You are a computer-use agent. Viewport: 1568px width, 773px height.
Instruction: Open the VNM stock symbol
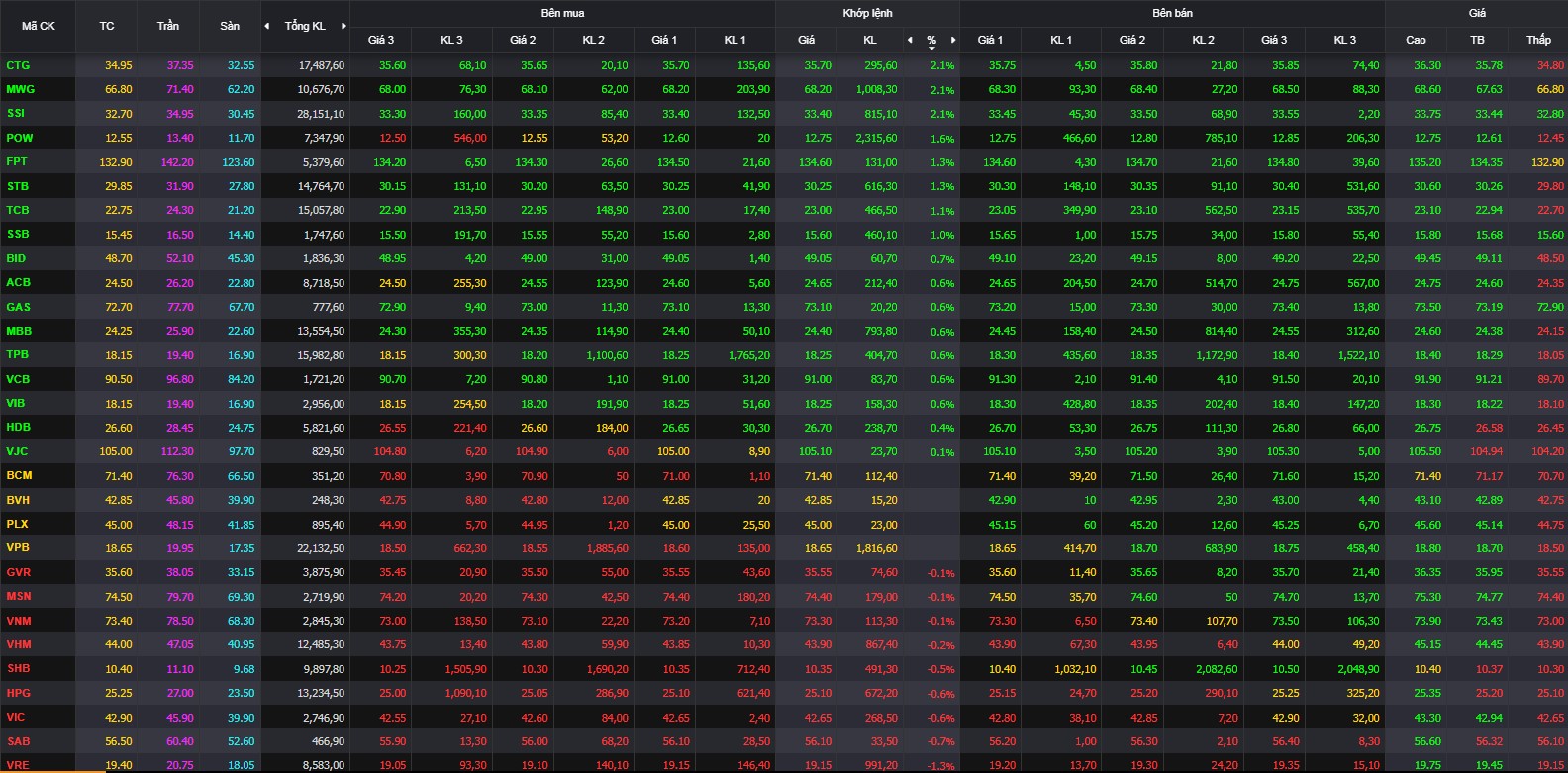[19, 621]
